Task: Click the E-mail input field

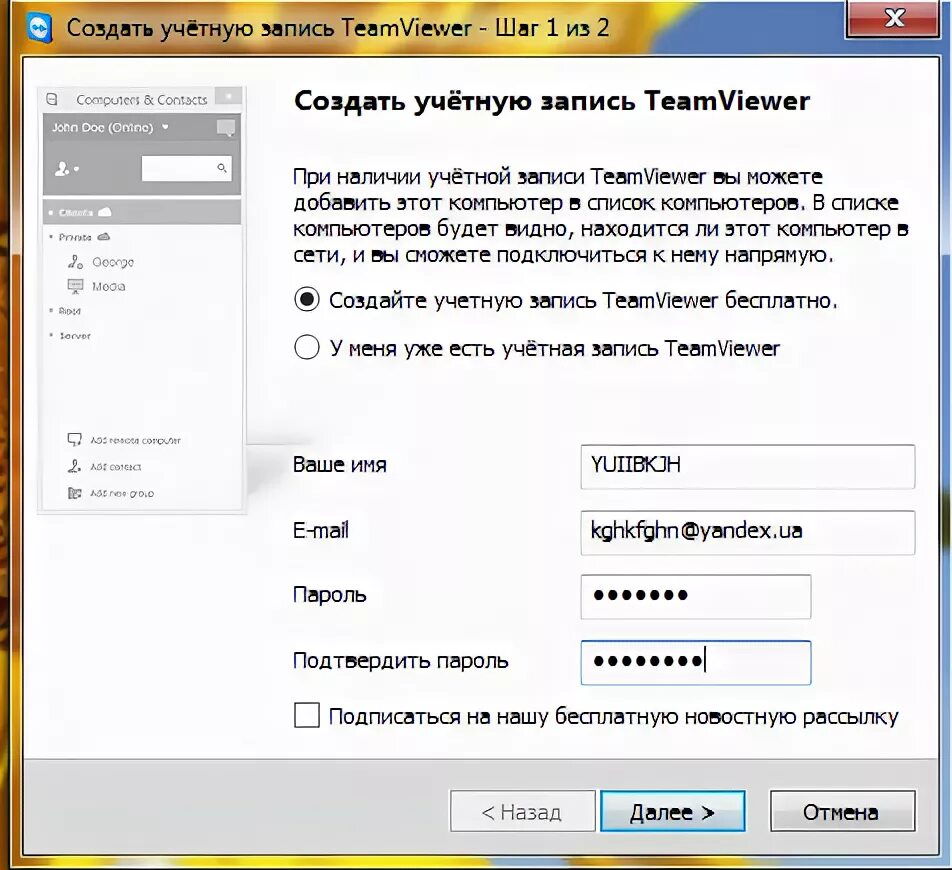Action: pos(747,532)
